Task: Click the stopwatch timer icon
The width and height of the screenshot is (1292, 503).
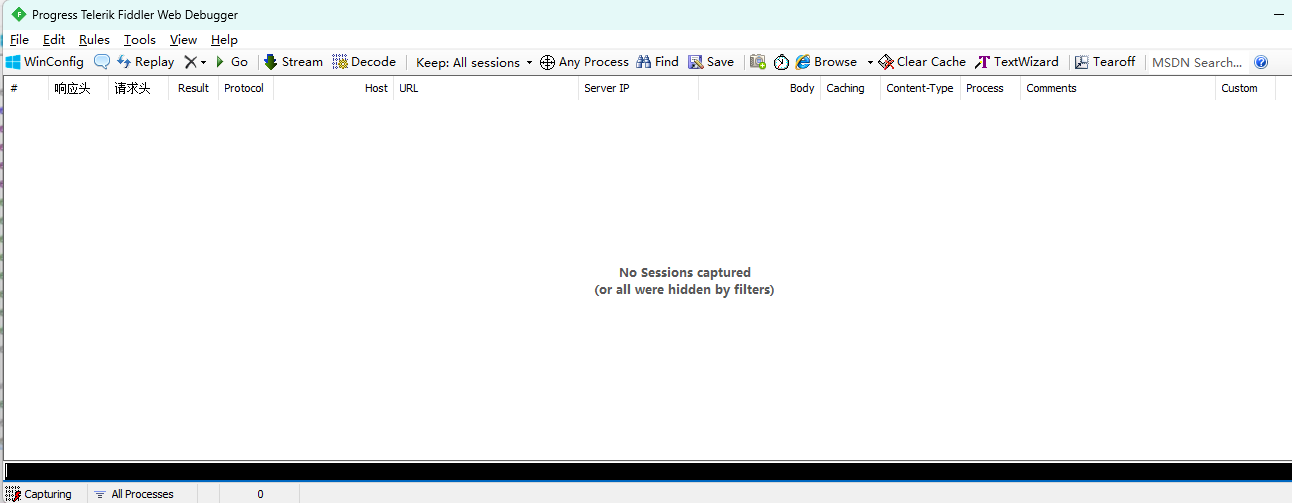Action: pyautogui.click(x=781, y=62)
